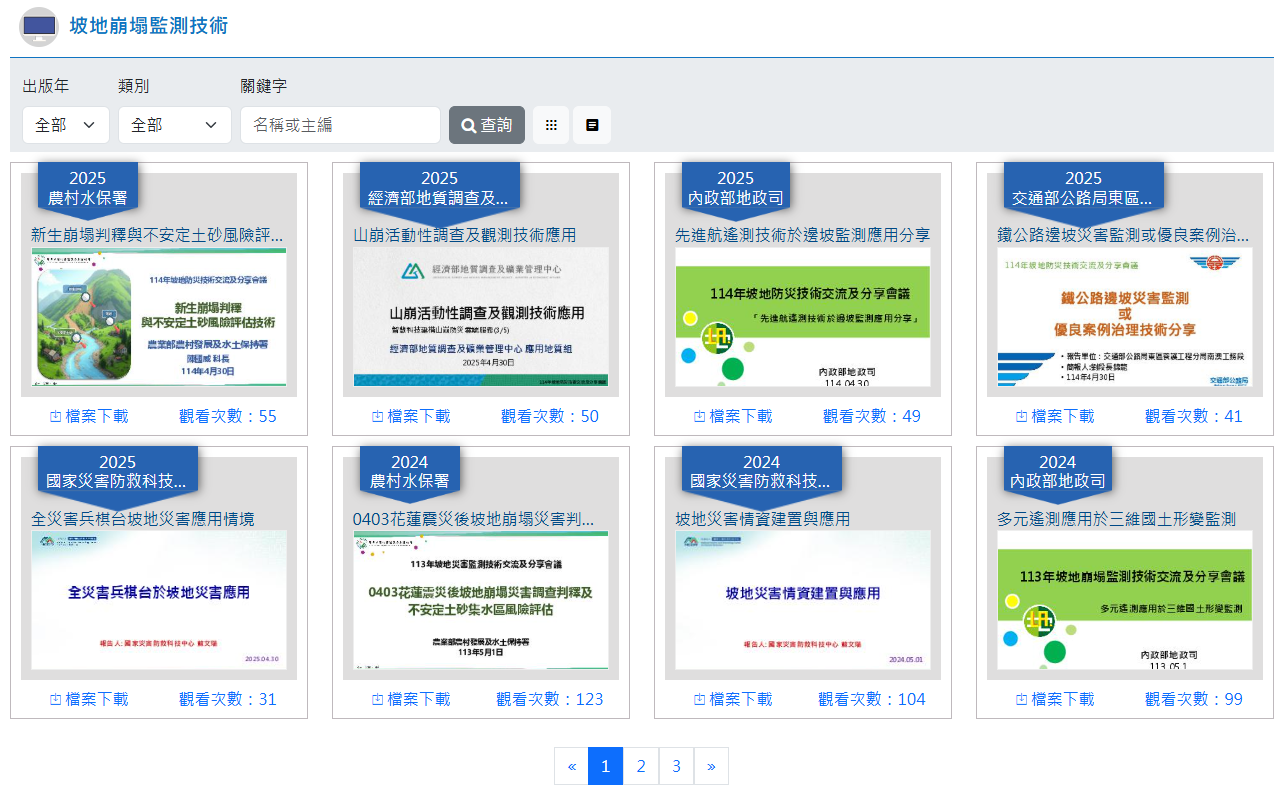Switch to grid view layout
The height and width of the screenshot is (786, 1285).
click(x=550, y=125)
